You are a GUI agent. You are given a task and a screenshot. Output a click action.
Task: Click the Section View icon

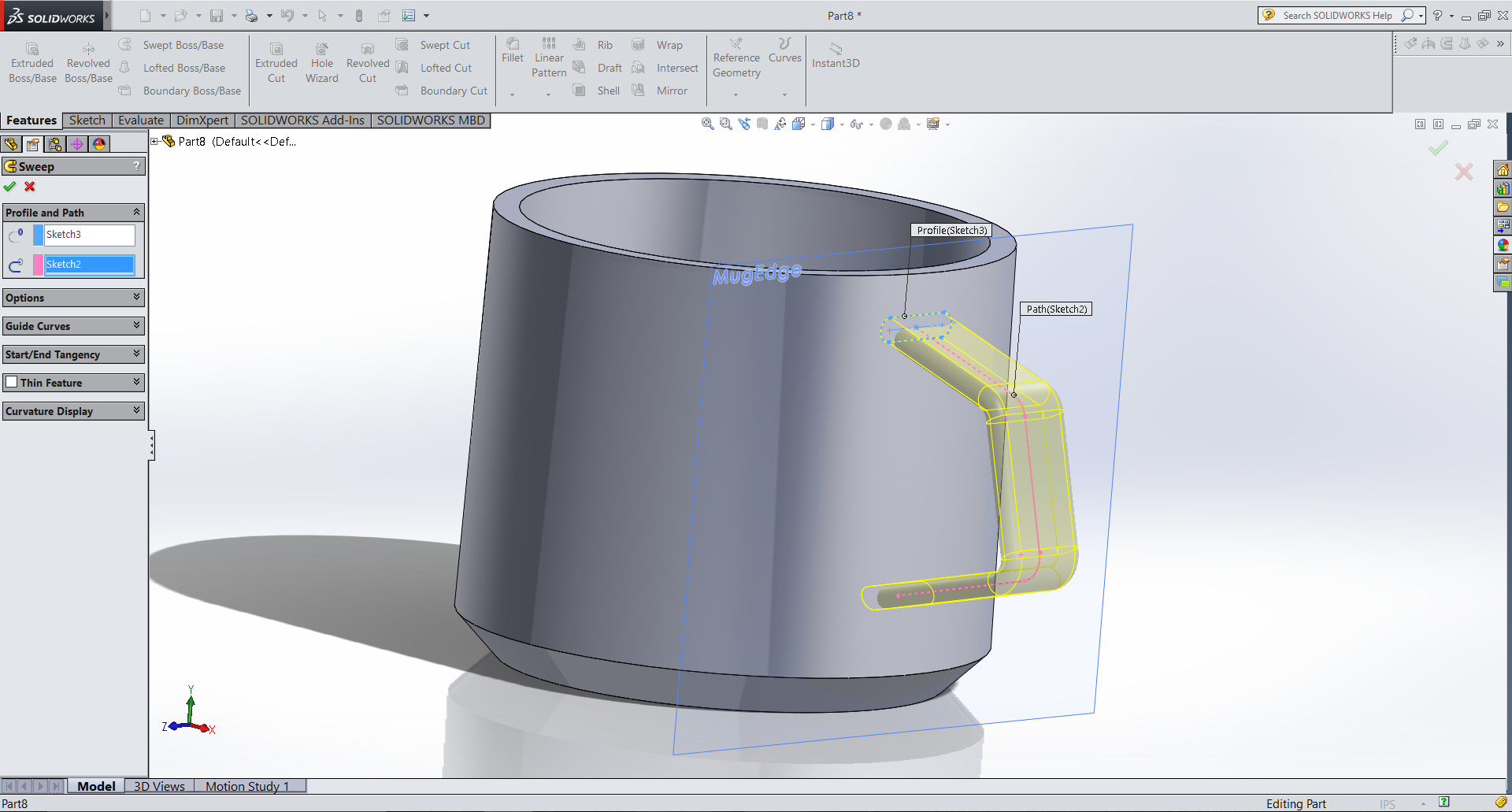pos(762,124)
